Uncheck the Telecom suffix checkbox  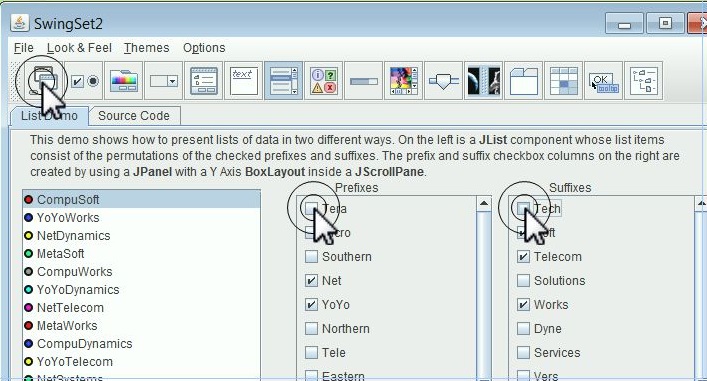[x=523, y=257]
